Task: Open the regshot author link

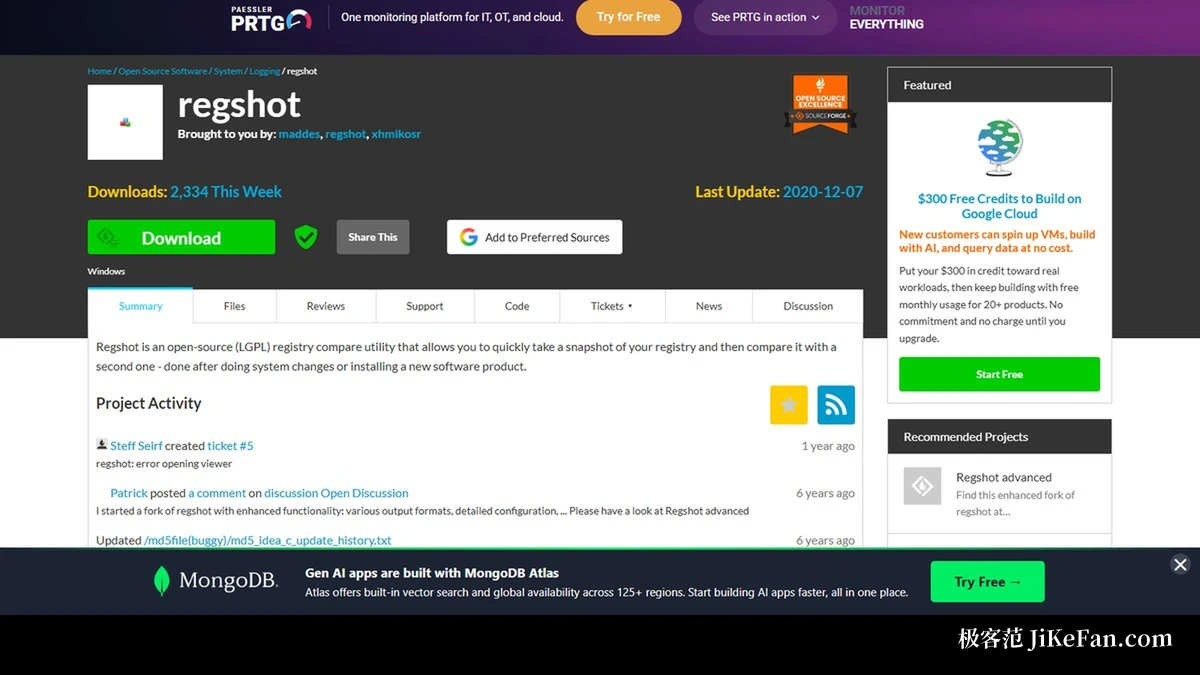Action: tap(346, 134)
